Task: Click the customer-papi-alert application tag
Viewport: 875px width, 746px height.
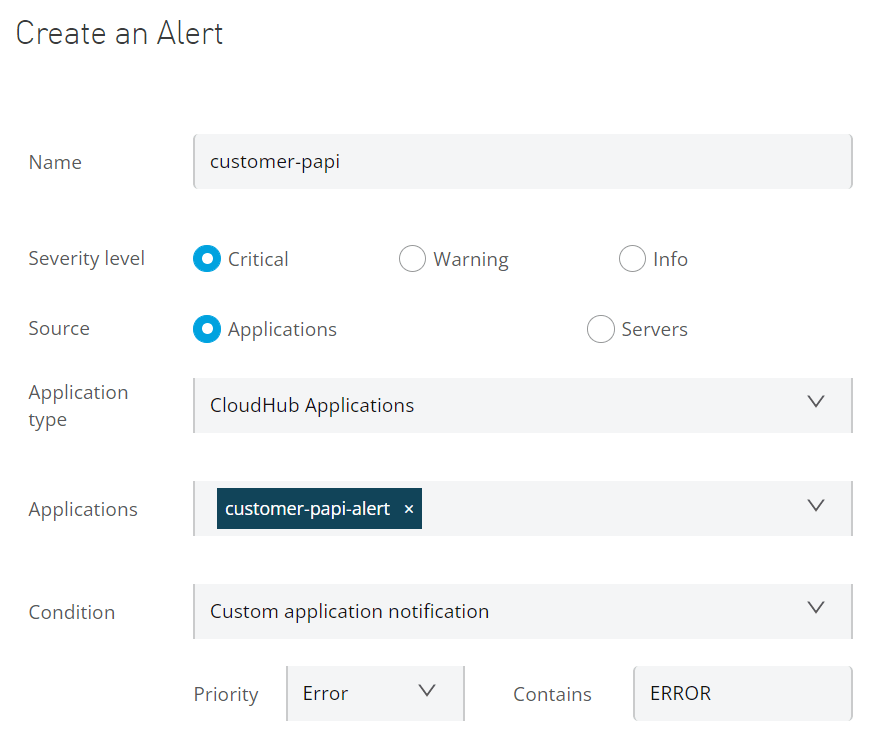Action: (307, 509)
